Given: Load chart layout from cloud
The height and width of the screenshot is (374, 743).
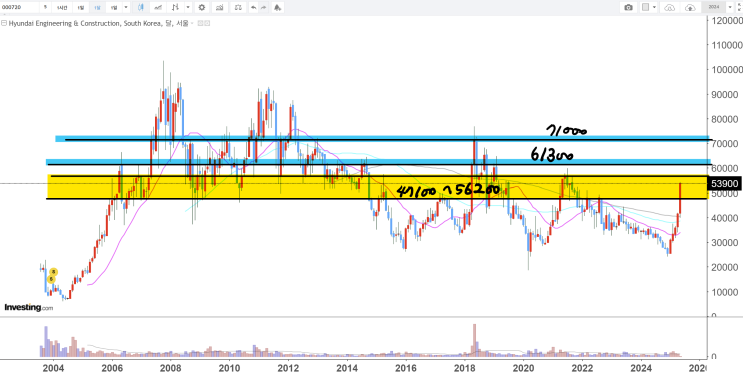Looking at the screenshot, I should [670, 7].
